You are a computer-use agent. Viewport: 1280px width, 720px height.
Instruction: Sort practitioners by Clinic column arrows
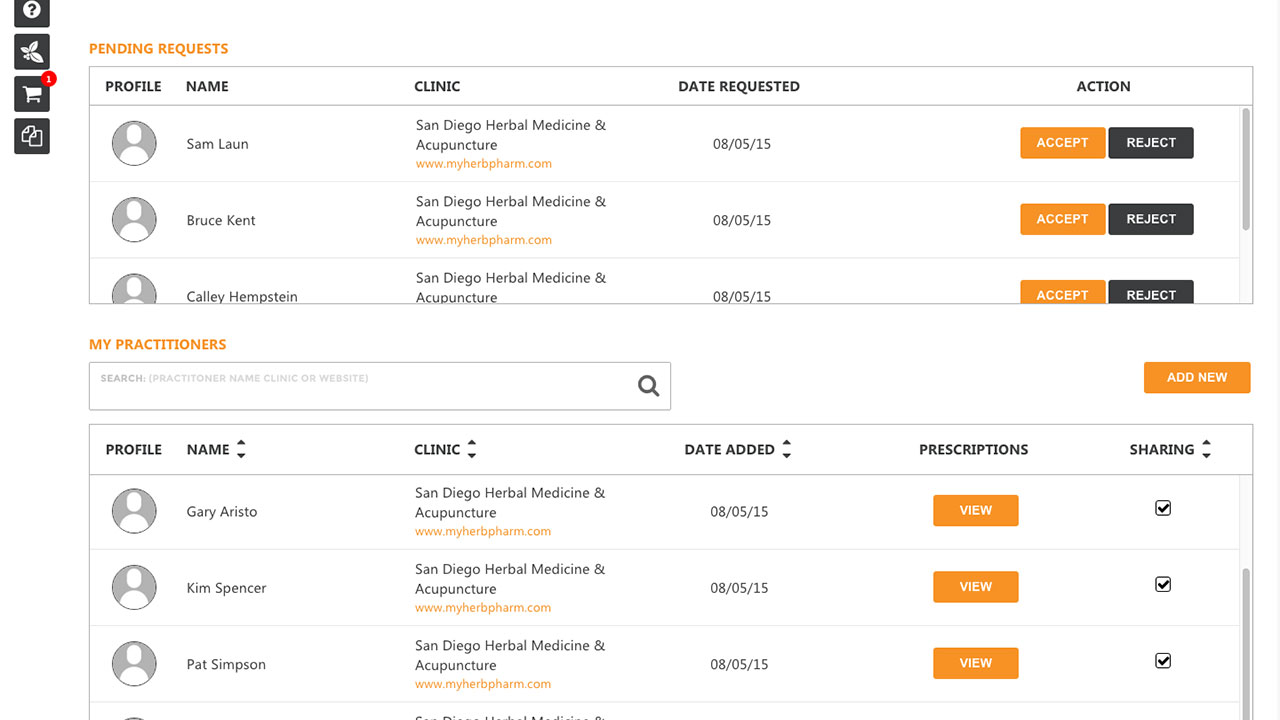(x=472, y=449)
